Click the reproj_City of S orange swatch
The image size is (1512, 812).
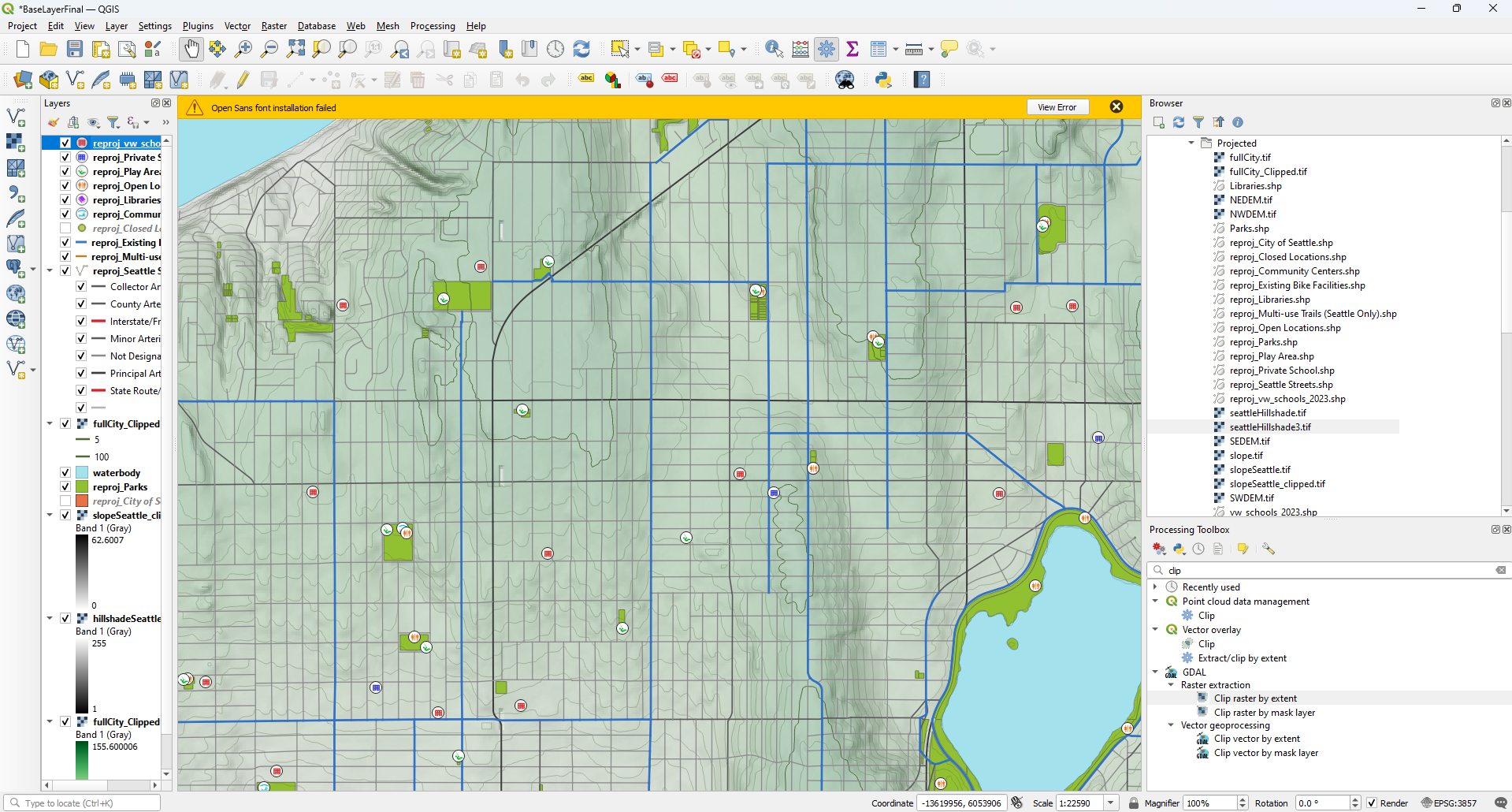(82, 501)
